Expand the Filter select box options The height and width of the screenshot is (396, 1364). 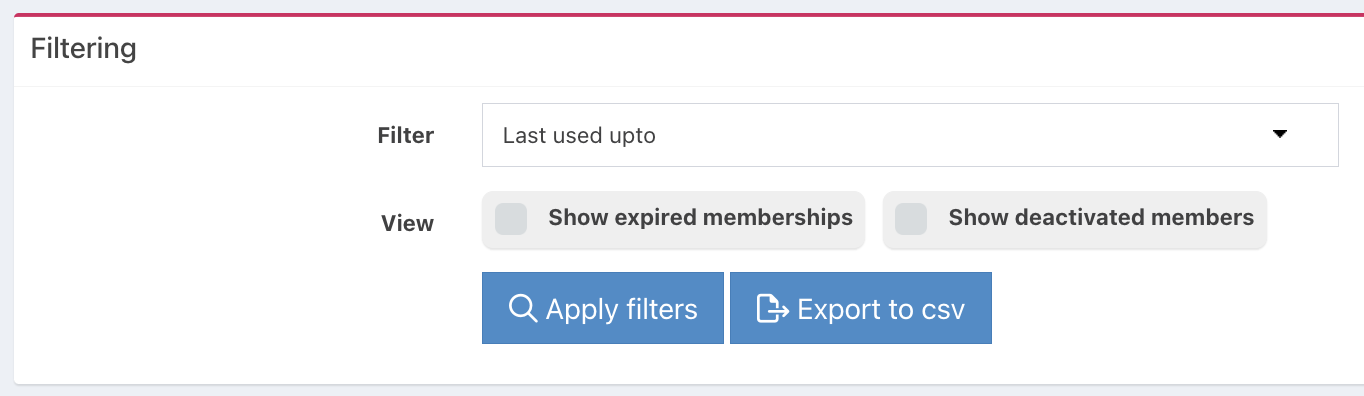click(910, 135)
